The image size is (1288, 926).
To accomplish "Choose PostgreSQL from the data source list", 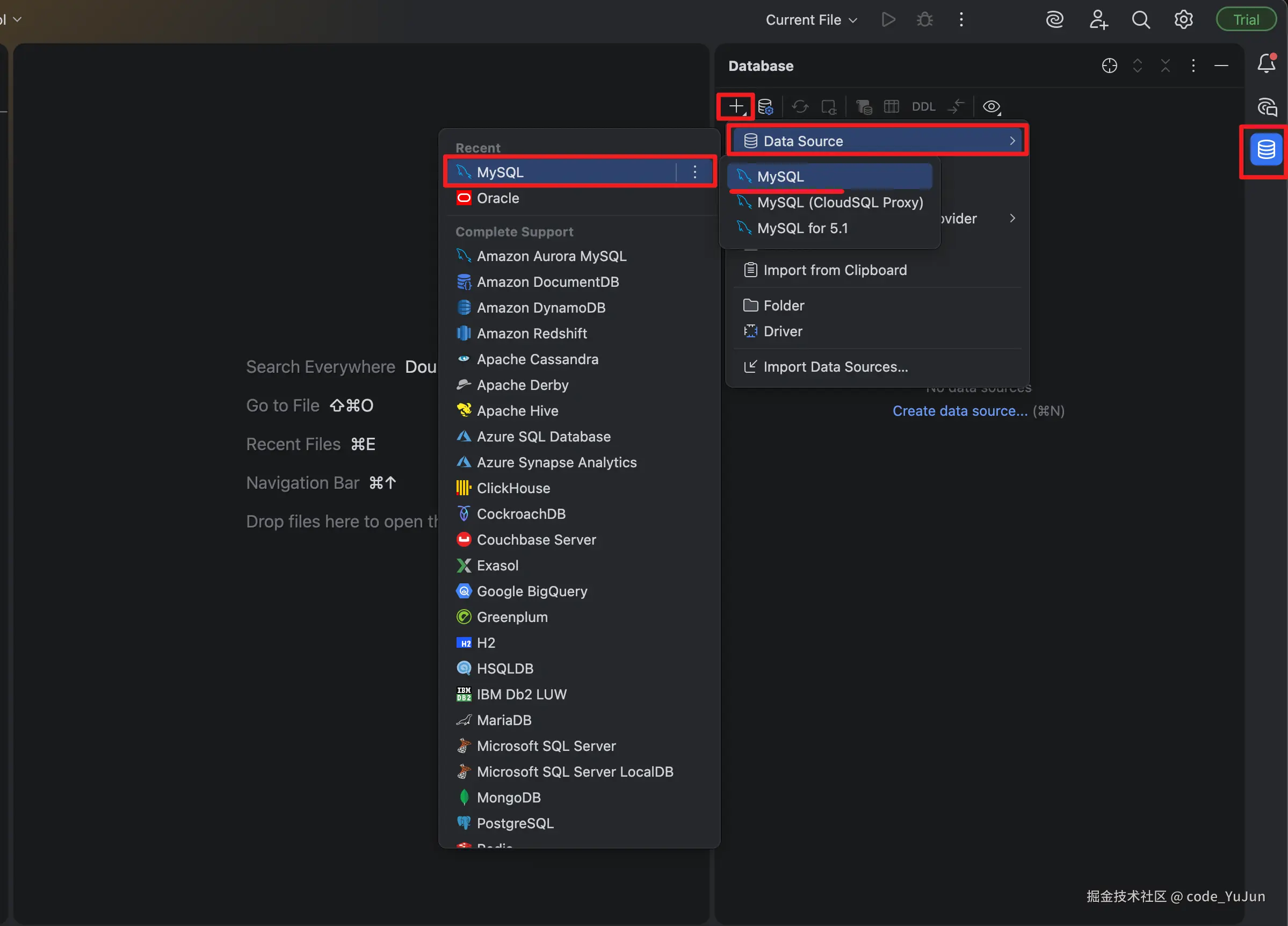I will pos(515,823).
